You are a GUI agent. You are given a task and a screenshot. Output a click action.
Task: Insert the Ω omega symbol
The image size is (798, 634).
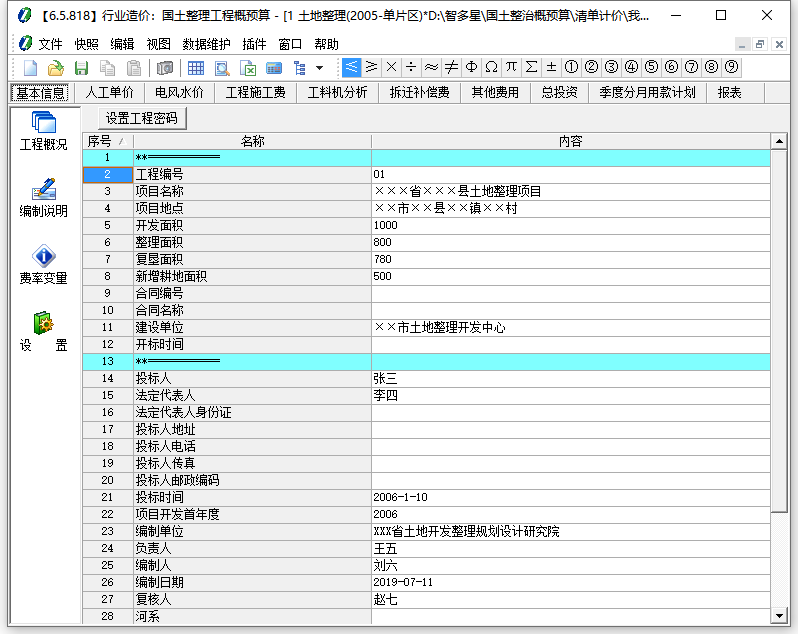pyautogui.click(x=491, y=67)
